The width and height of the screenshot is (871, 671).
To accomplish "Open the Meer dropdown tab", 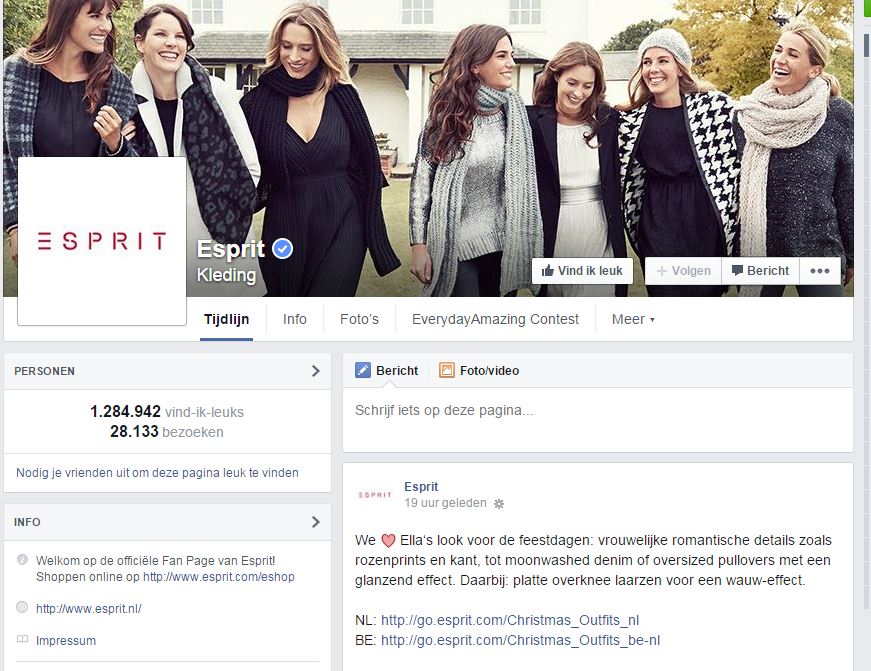I will coord(633,319).
